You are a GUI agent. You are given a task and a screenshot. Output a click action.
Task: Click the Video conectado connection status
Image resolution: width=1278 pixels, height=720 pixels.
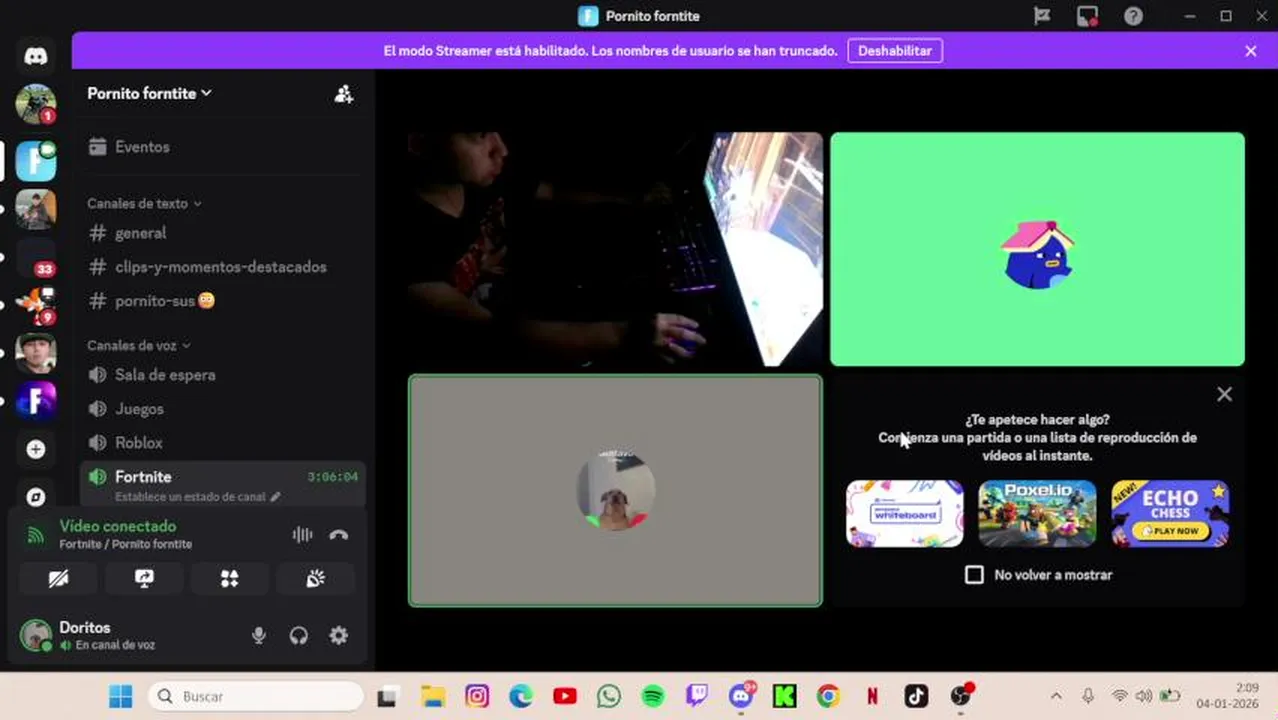(x=118, y=526)
